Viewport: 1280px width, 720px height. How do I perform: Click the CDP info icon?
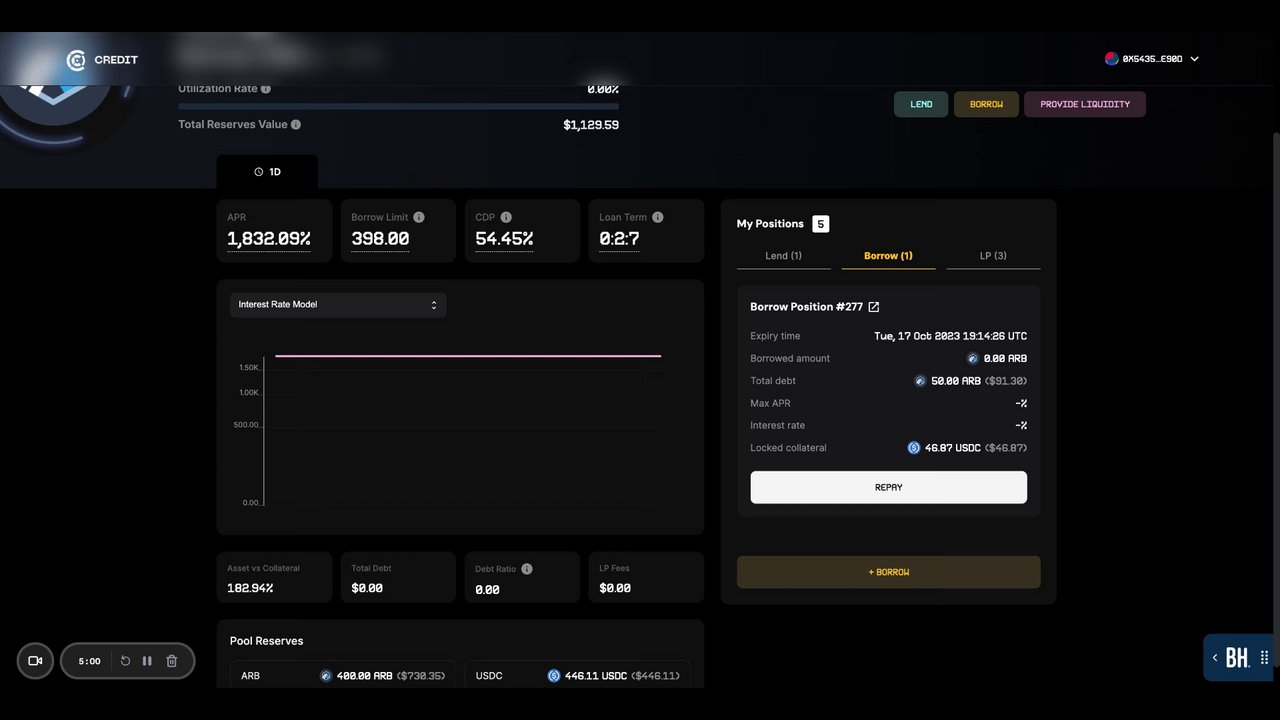tap(506, 217)
